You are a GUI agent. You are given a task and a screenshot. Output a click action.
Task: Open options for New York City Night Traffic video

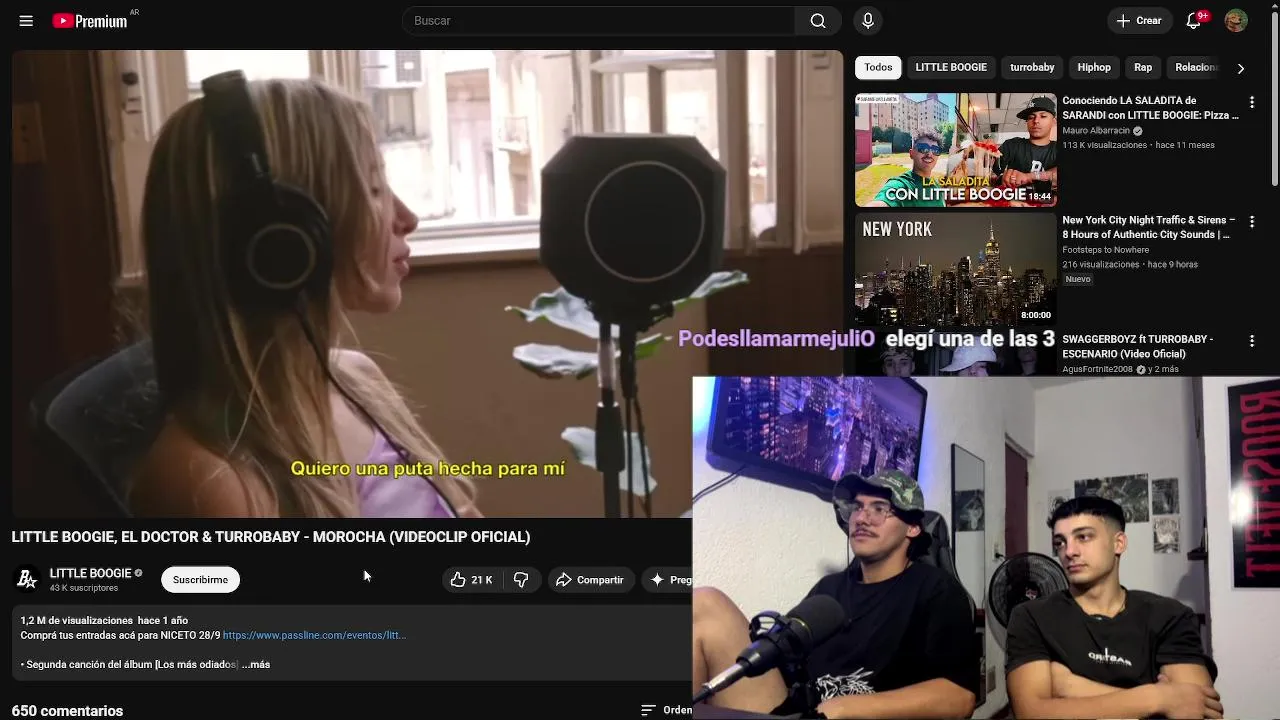(1251, 222)
